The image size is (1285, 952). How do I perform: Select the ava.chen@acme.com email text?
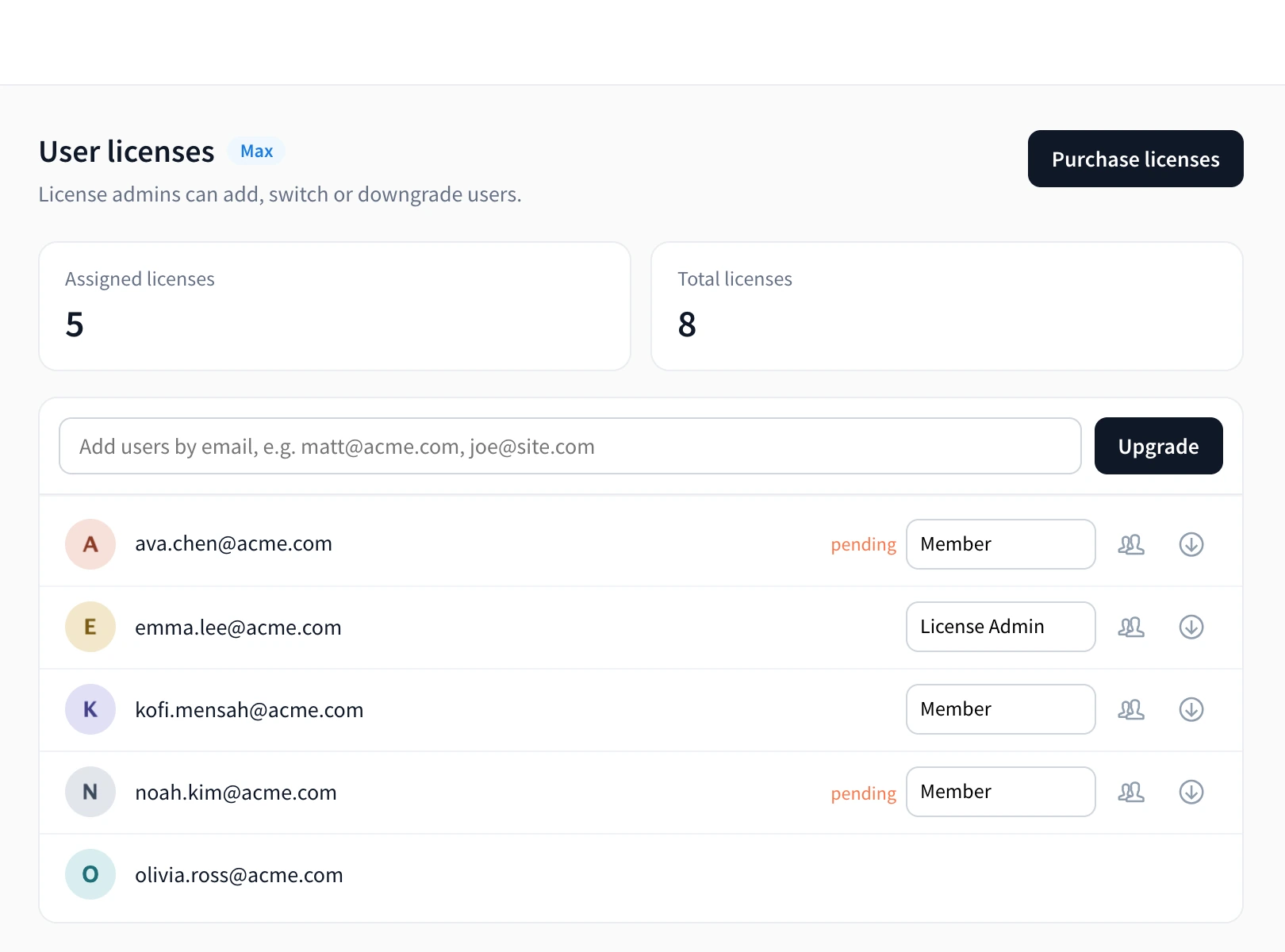[233, 543]
